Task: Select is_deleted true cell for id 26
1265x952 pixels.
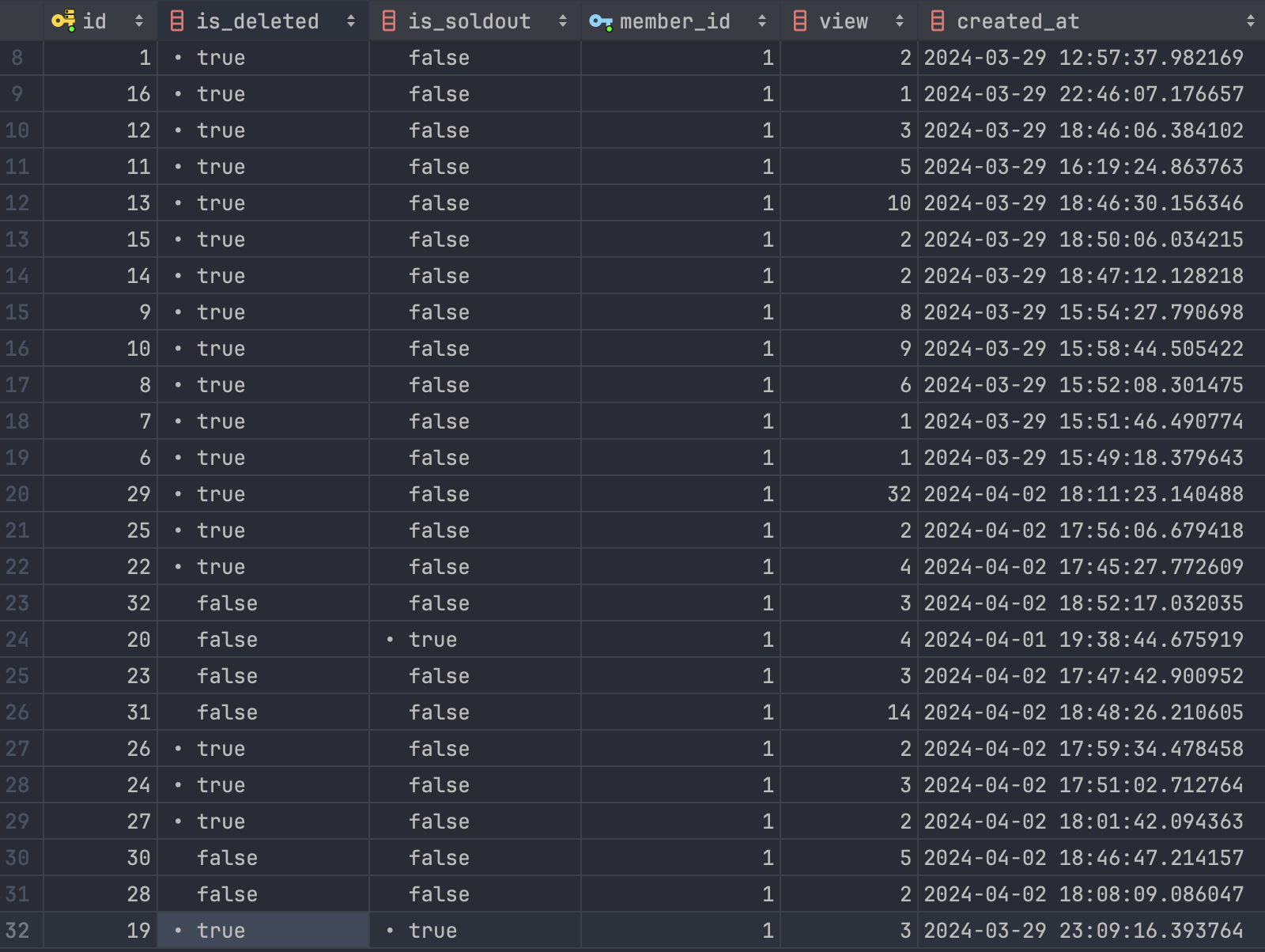Action: 263,749
